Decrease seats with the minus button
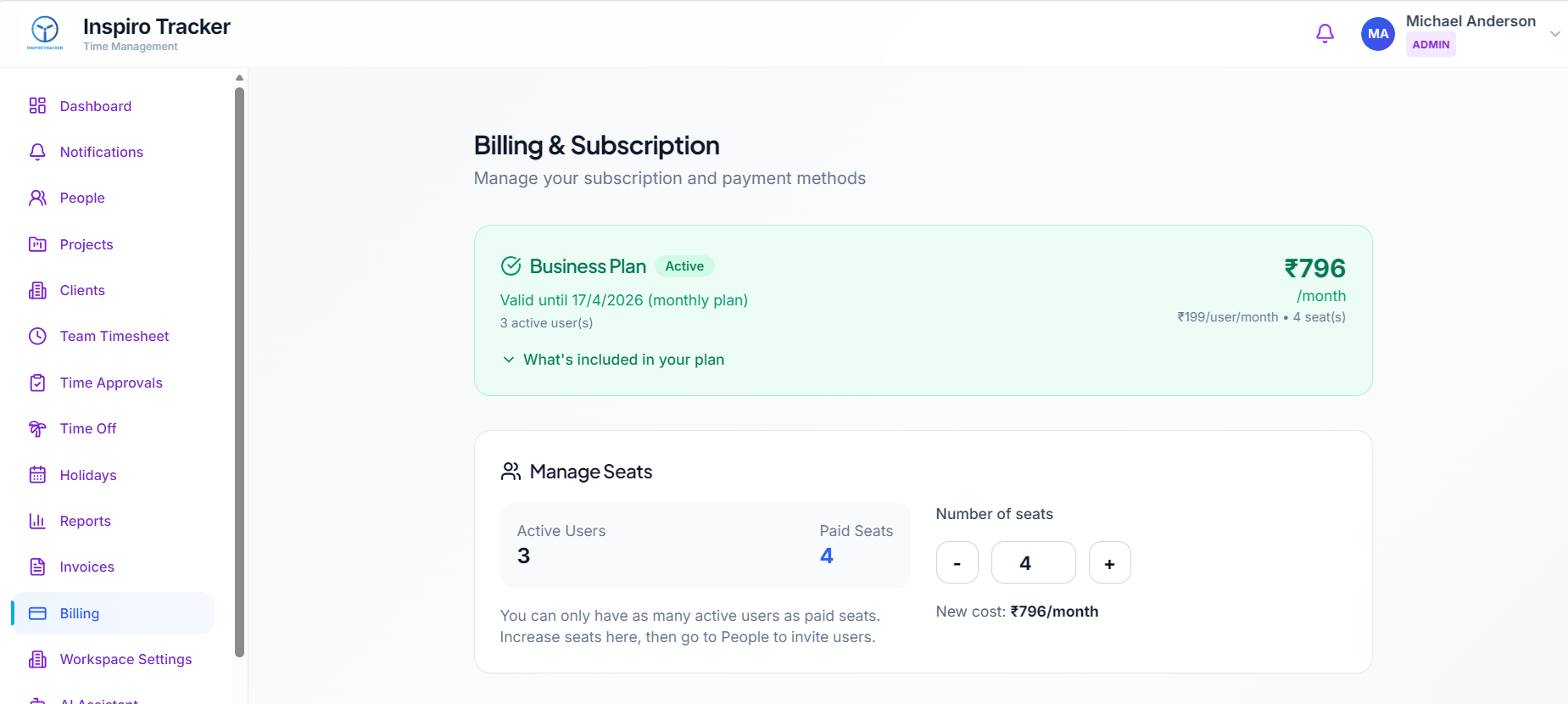Image resolution: width=1568 pixels, height=704 pixels. click(x=957, y=562)
